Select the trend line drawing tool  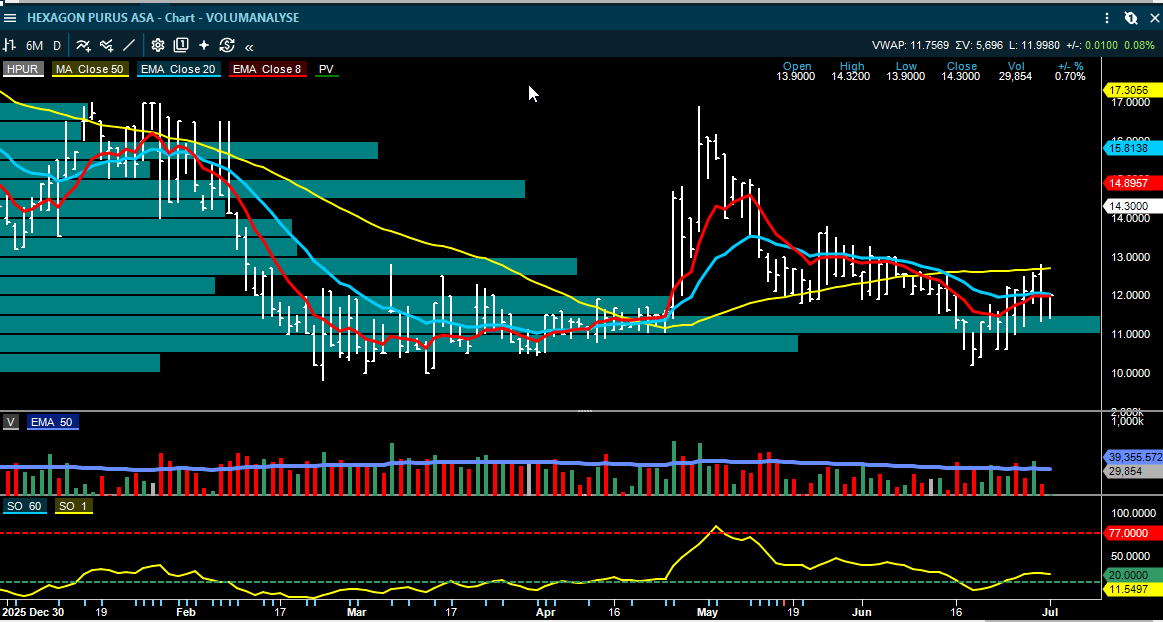coord(129,45)
